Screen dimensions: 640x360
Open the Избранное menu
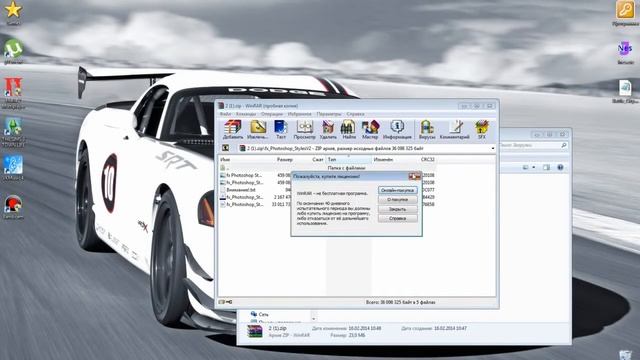click(299, 114)
